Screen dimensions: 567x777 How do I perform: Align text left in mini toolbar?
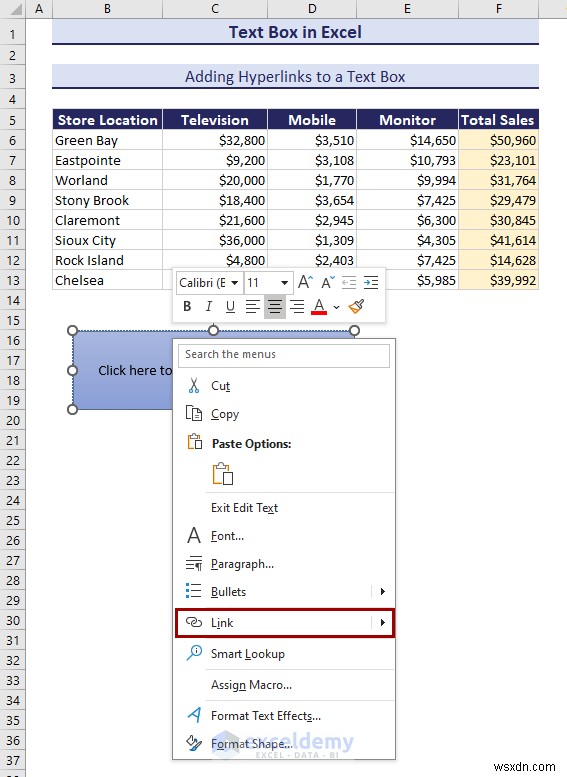click(253, 306)
